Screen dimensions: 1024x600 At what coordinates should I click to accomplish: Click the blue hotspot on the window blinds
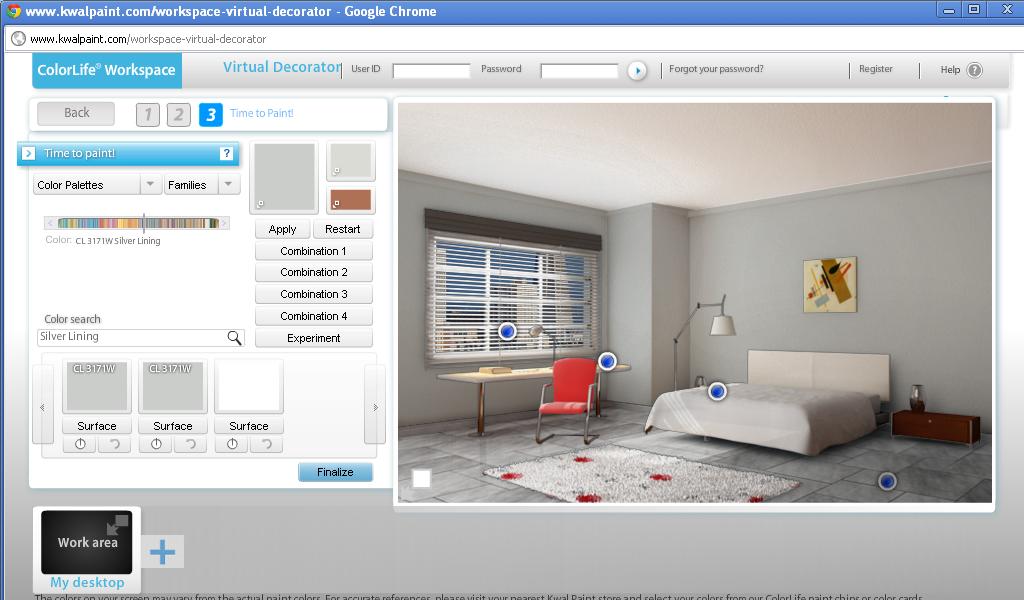[507, 332]
